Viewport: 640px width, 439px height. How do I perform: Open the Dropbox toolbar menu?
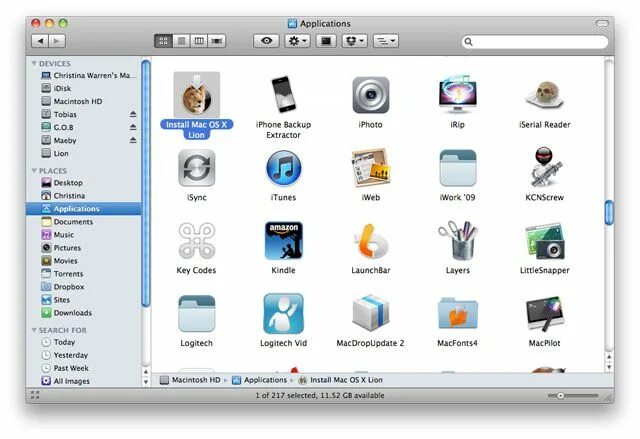tap(354, 41)
